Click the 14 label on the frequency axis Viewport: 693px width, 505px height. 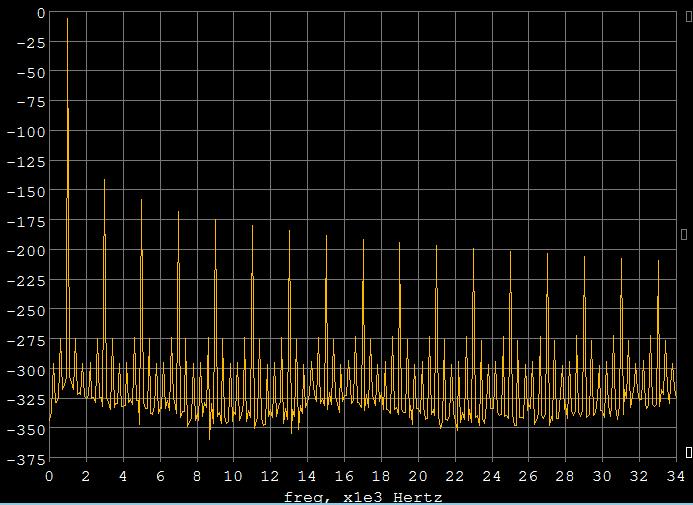[307, 476]
